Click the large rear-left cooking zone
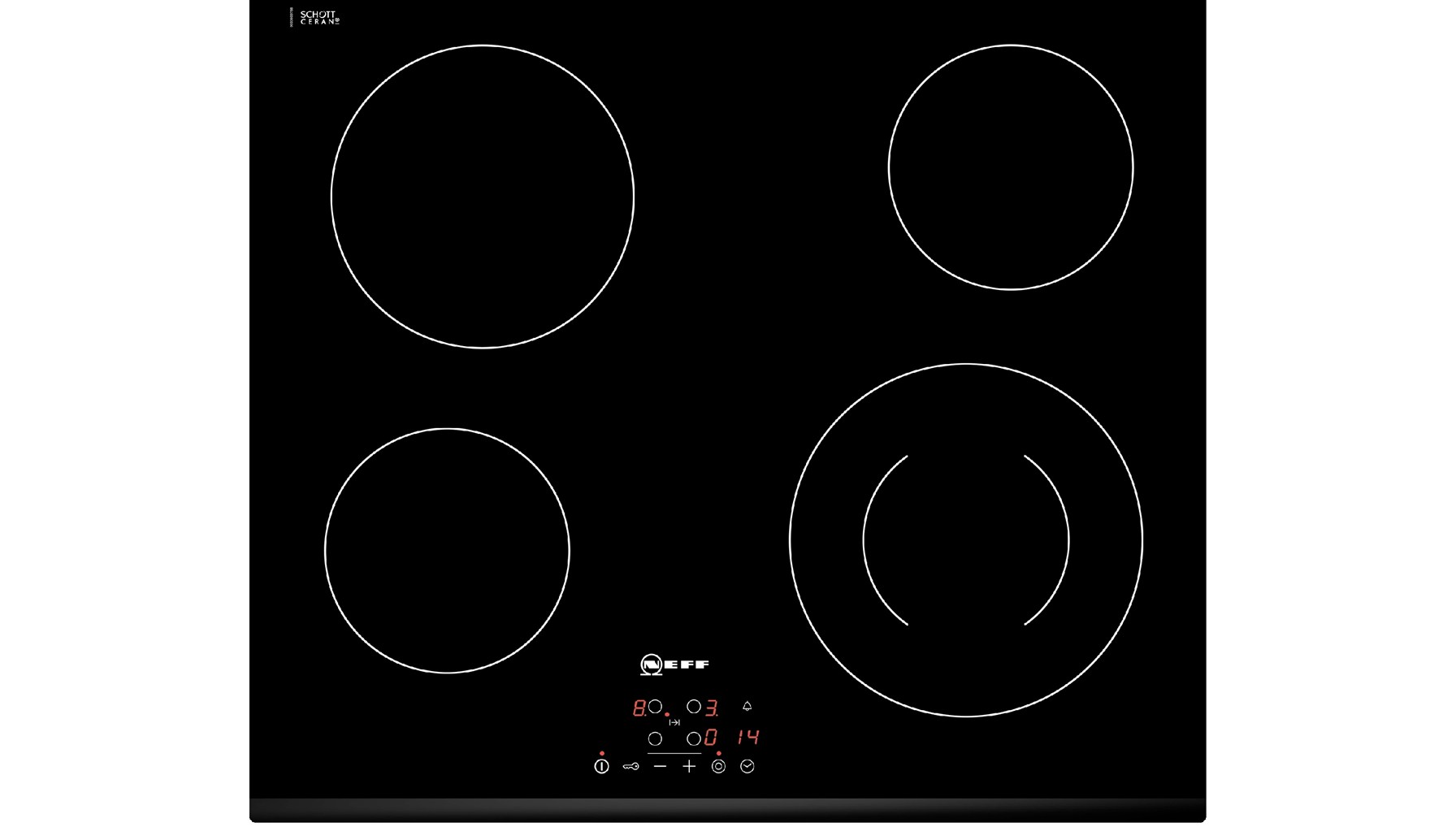 [483, 197]
